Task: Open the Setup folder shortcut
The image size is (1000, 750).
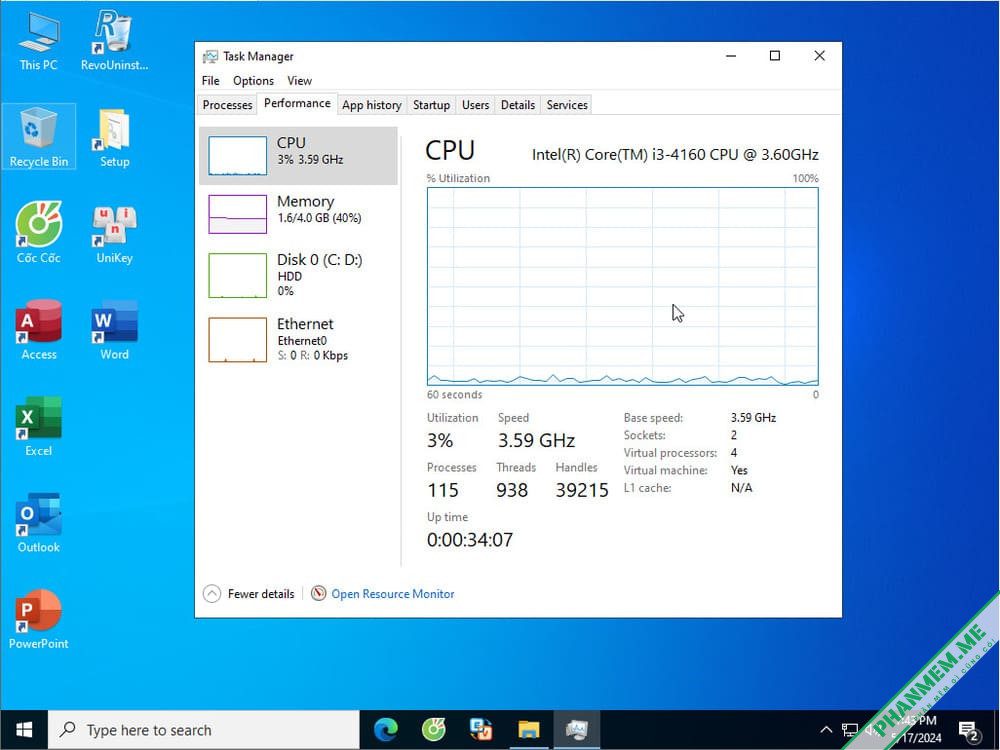Action: (x=114, y=138)
